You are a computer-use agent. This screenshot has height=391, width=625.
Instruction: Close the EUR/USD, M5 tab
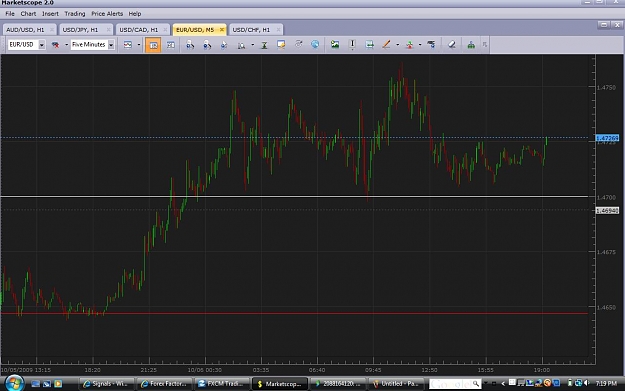click(x=222, y=30)
